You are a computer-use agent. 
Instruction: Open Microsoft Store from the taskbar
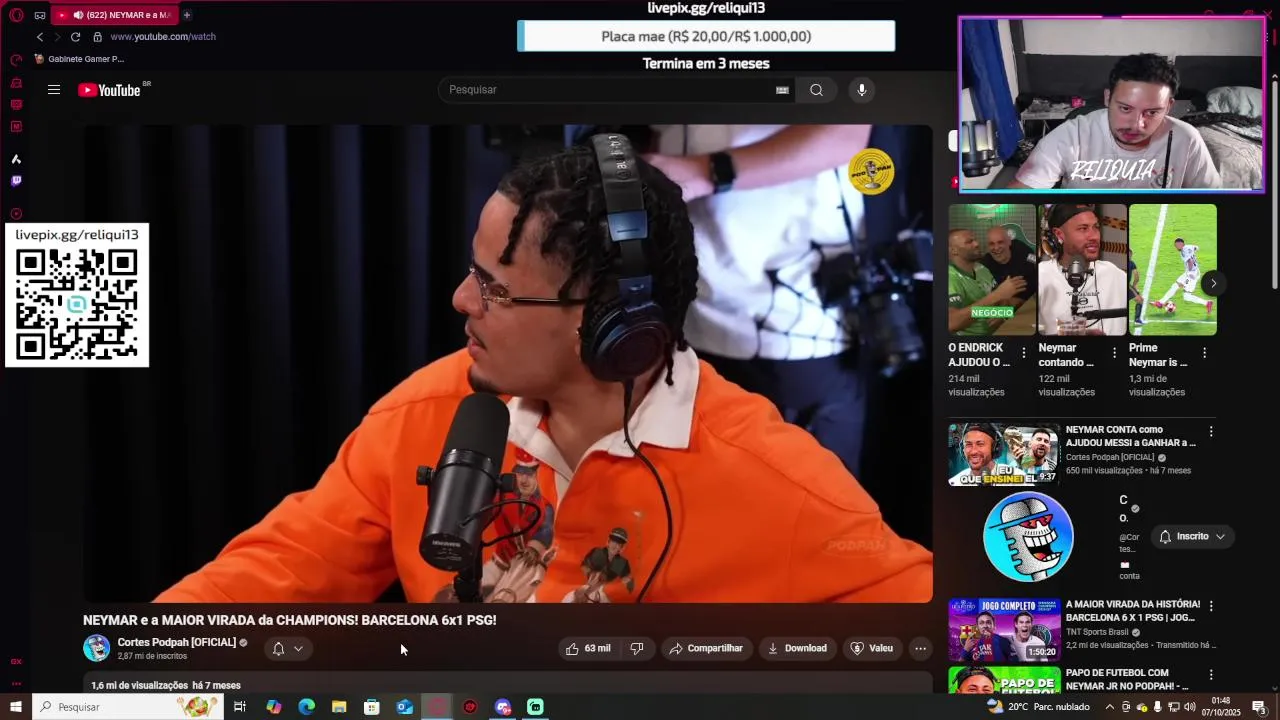[372, 707]
